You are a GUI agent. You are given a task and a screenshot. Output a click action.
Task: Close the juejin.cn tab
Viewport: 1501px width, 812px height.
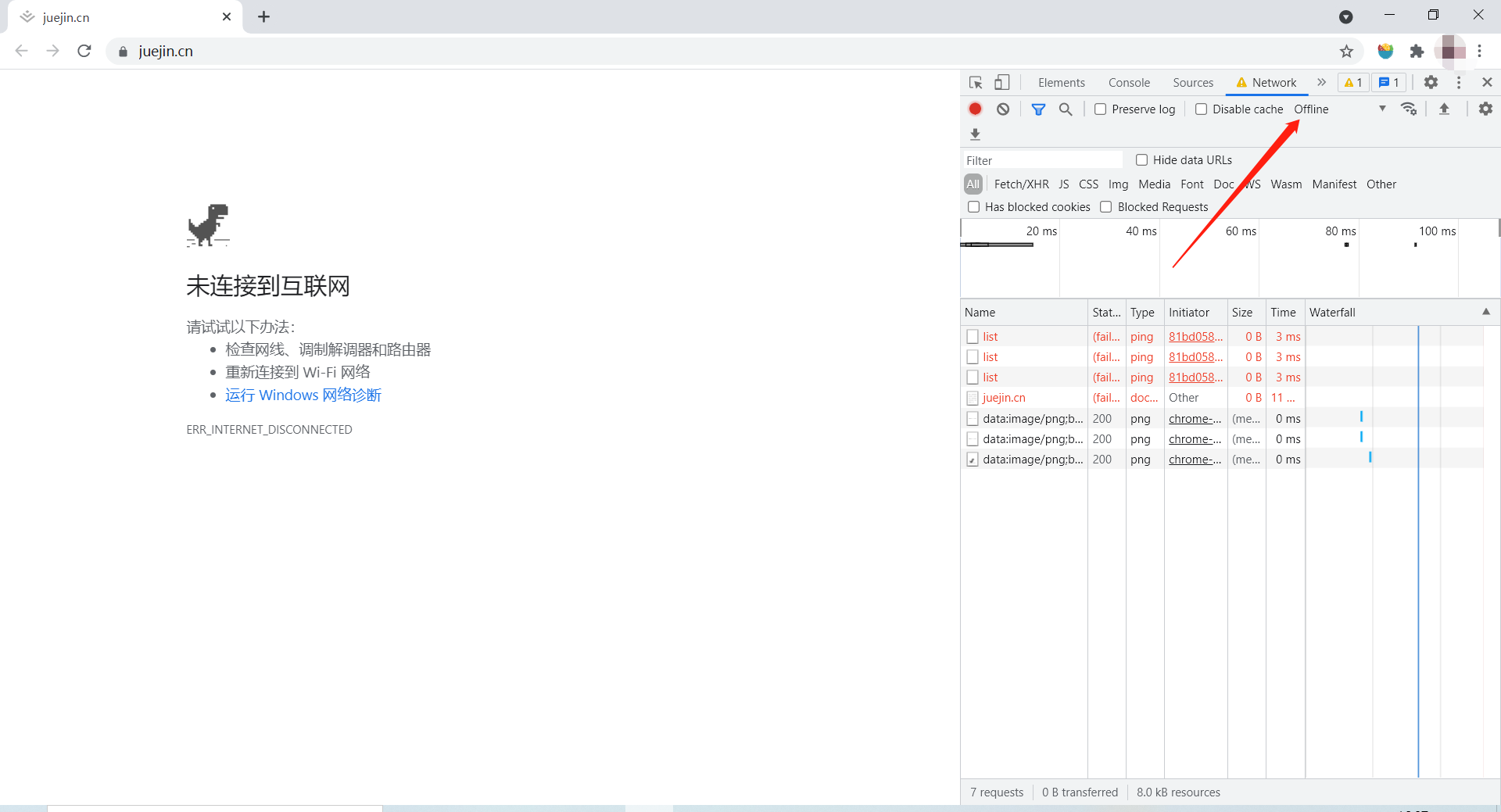tap(227, 17)
